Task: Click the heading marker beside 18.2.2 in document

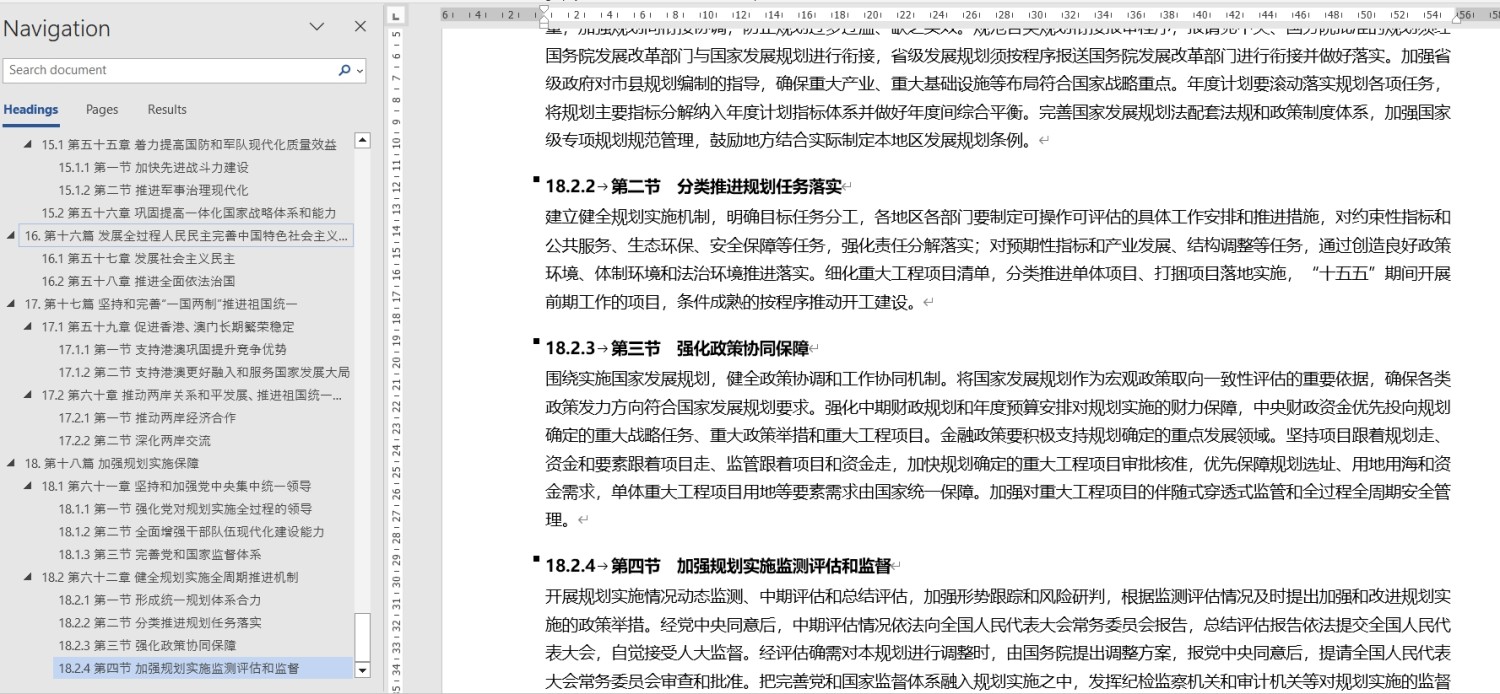Action: click(x=537, y=180)
